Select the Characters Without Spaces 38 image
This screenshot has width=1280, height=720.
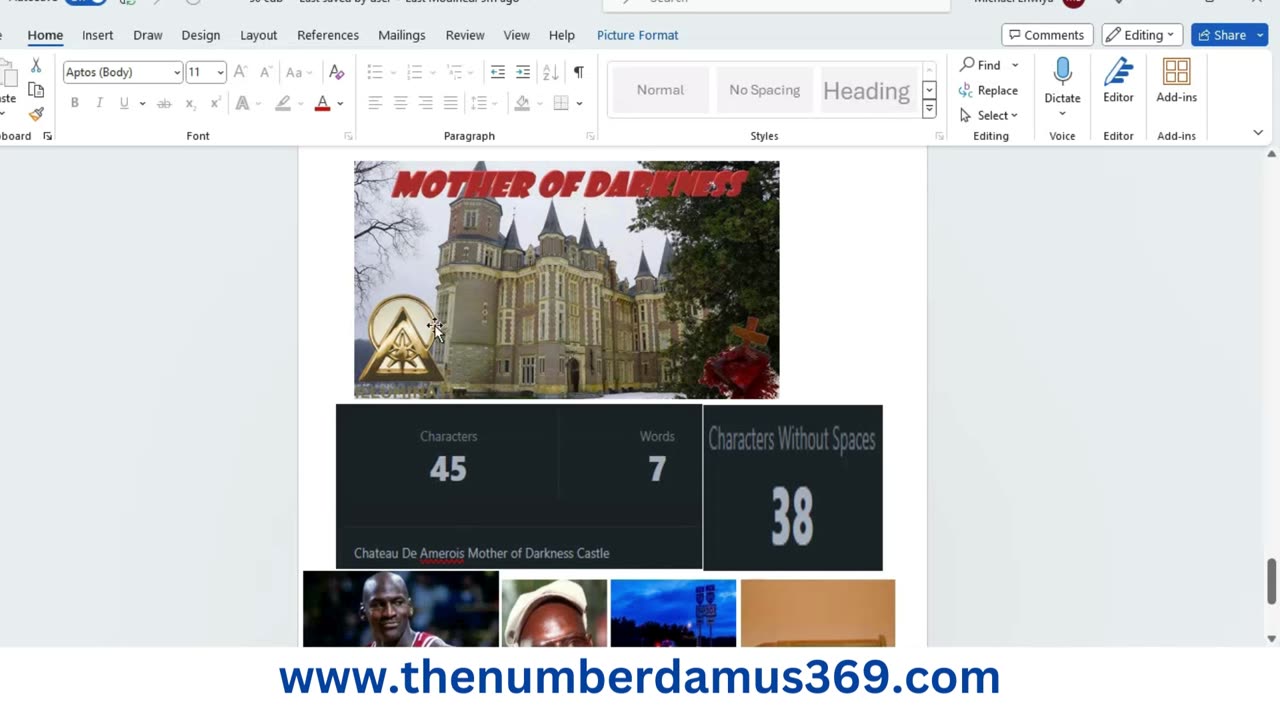click(x=792, y=487)
